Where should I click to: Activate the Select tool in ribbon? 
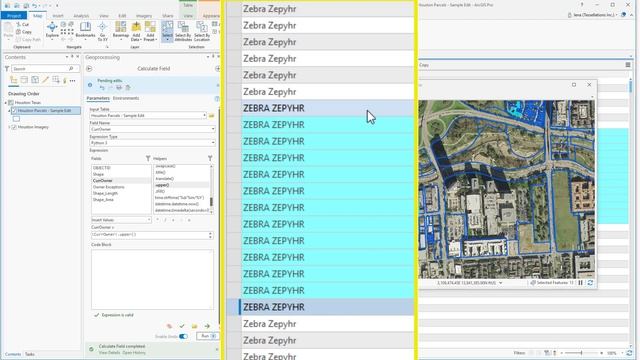coord(167,31)
